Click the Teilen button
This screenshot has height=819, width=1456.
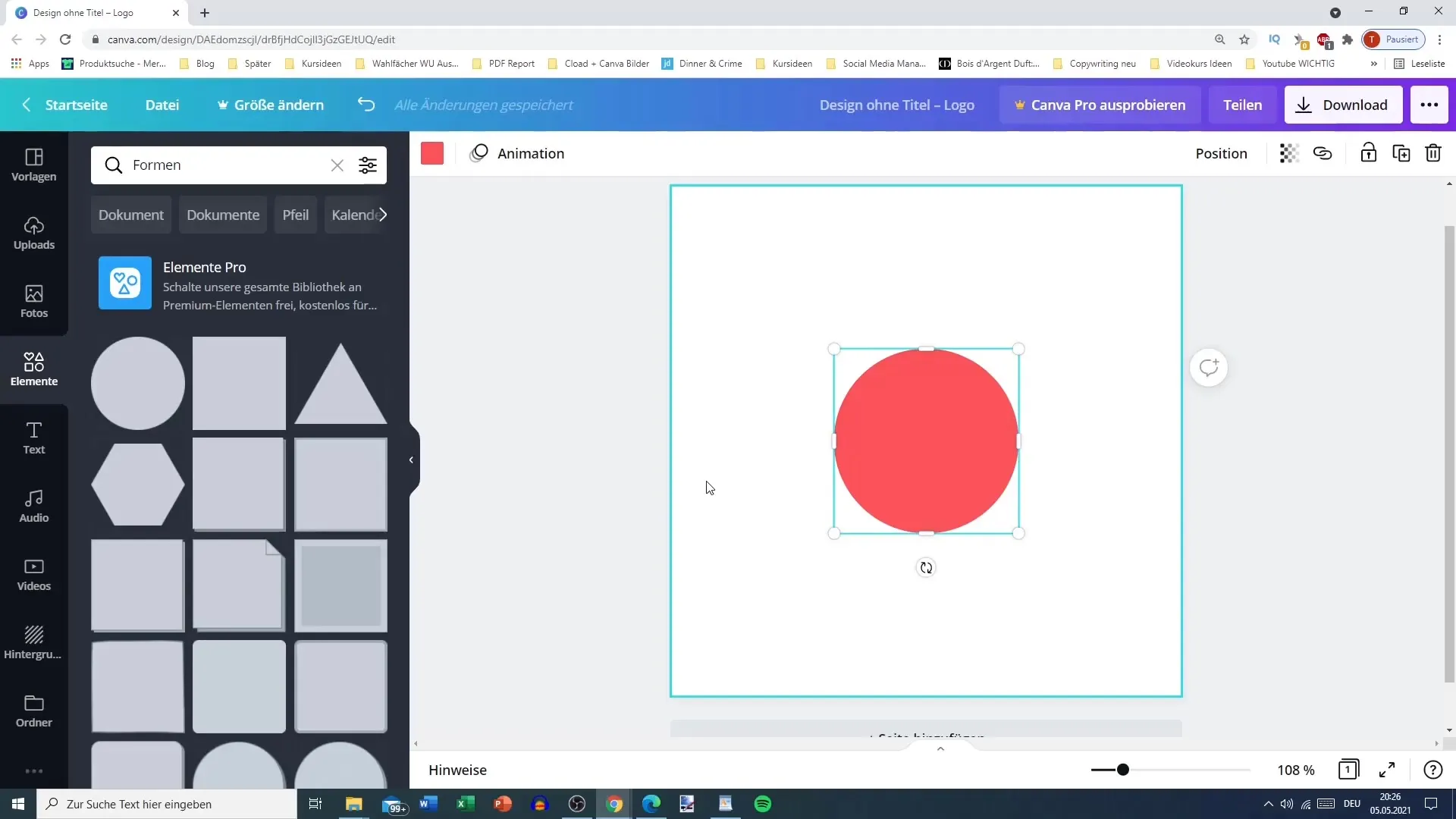1242,105
